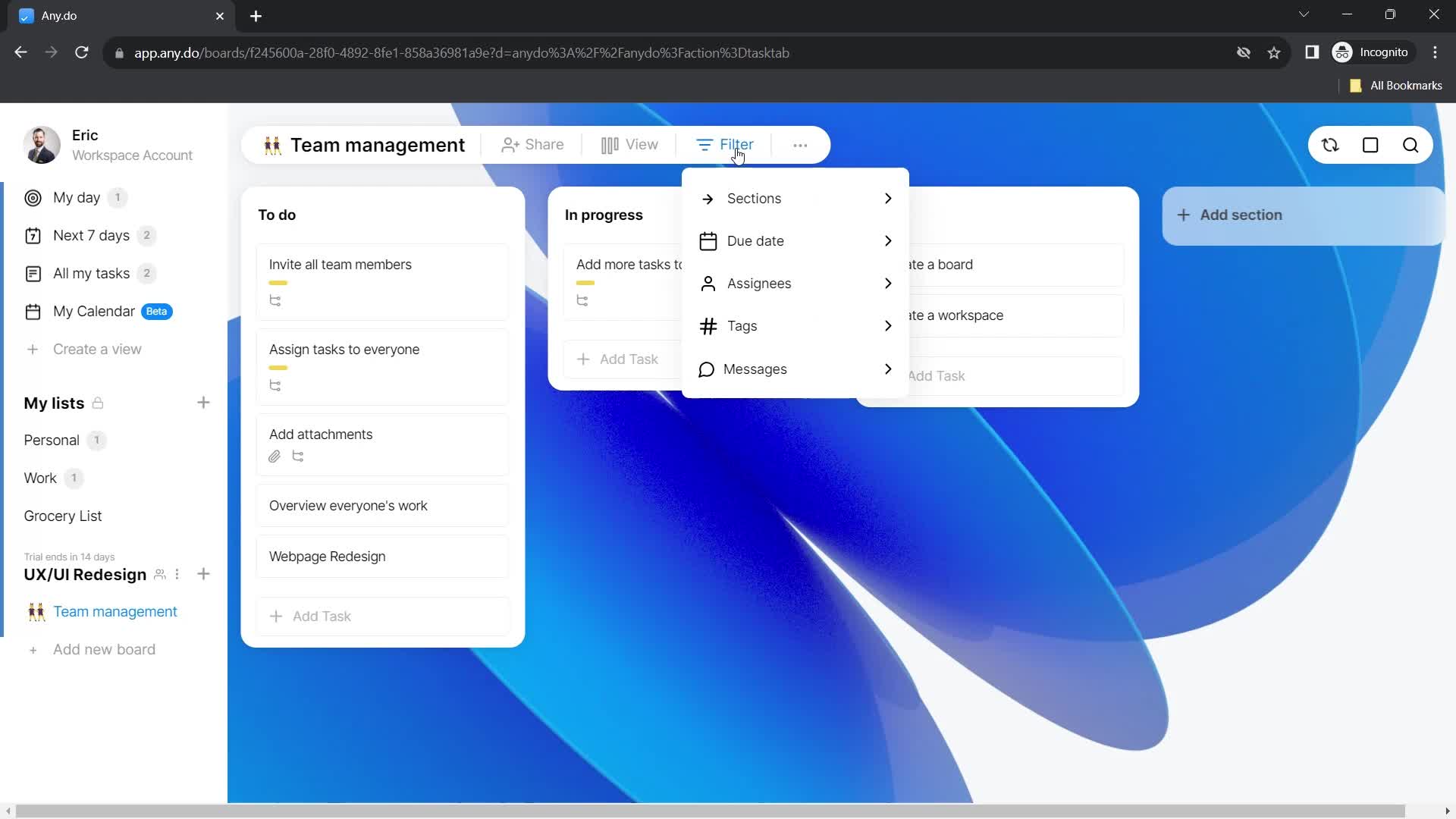This screenshot has height=819, width=1456.
Task: Expand the Messages filter submenu arrow
Action: point(888,369)
